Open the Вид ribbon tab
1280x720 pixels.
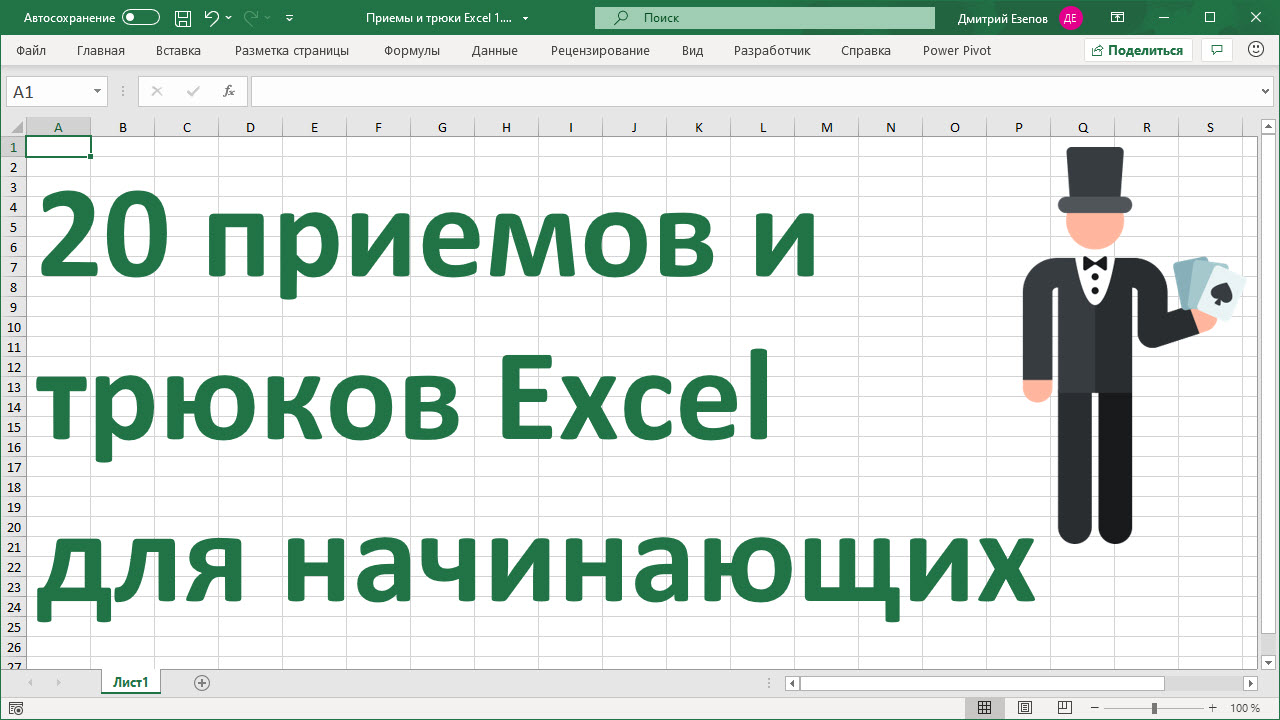[692, 50]
